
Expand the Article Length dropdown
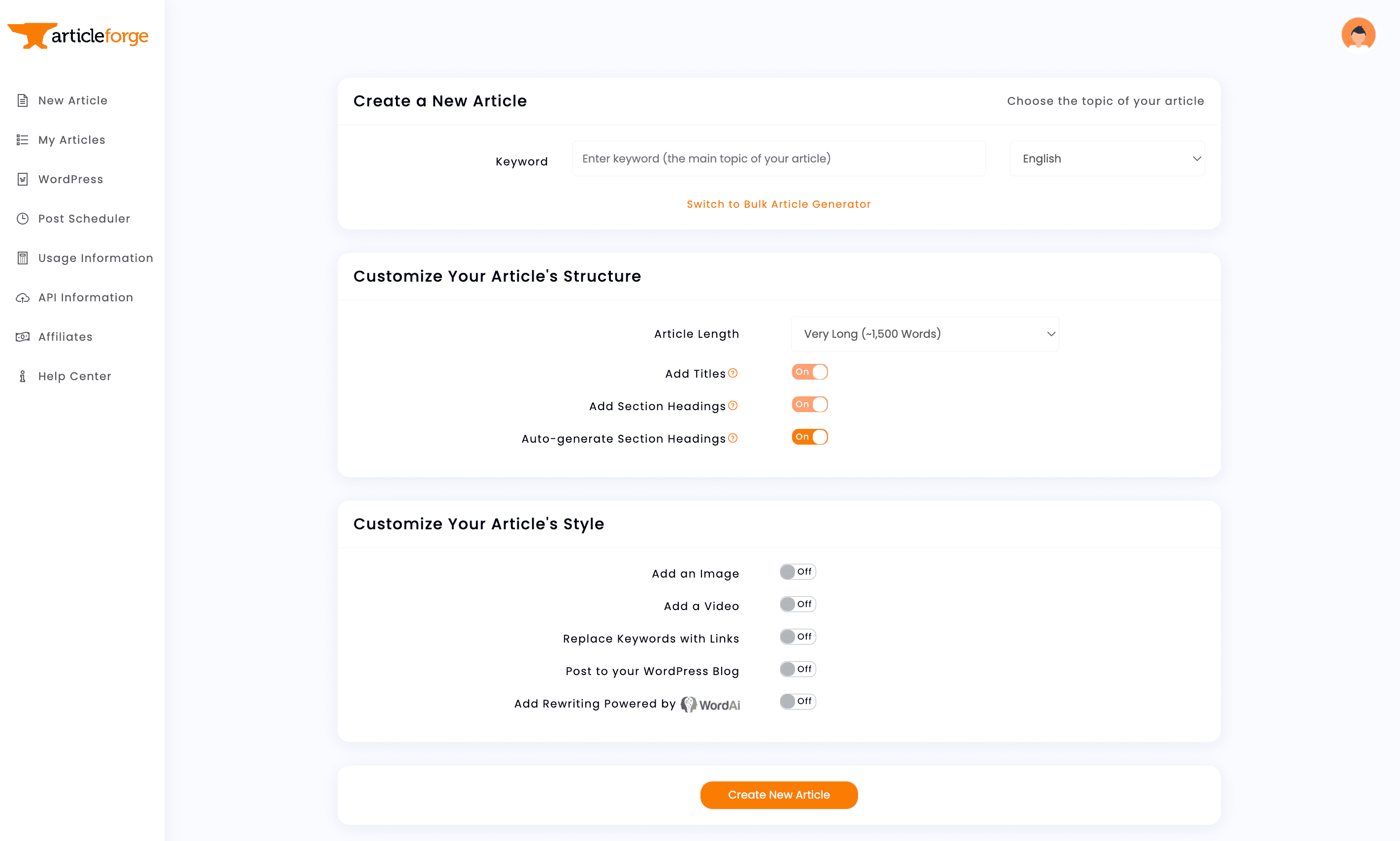924,334
